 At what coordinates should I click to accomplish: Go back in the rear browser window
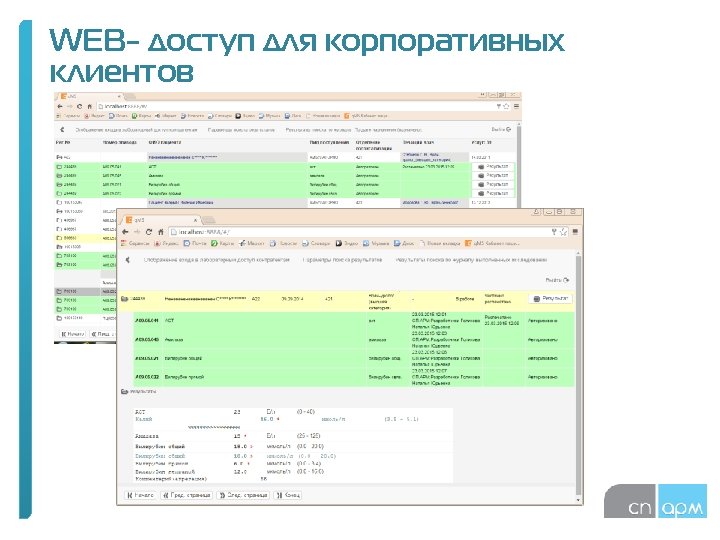60,107
